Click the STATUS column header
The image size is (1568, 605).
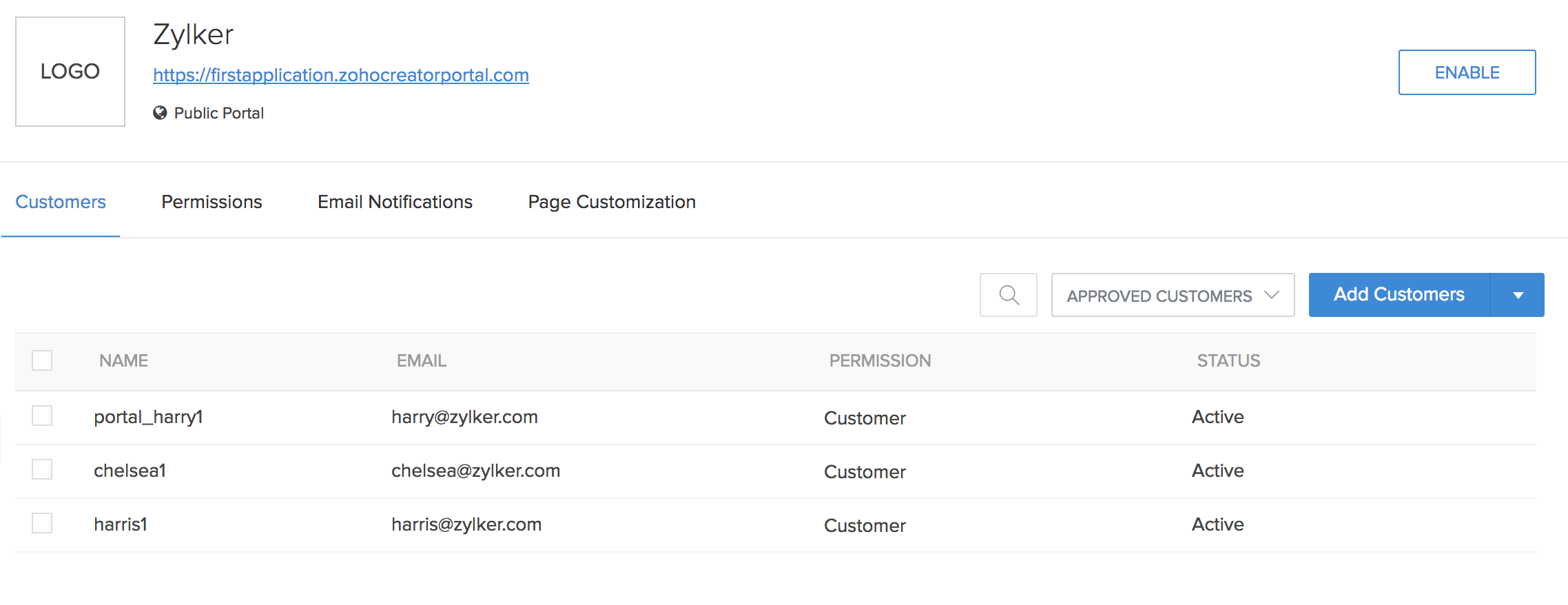click(x=1228, y=360)
